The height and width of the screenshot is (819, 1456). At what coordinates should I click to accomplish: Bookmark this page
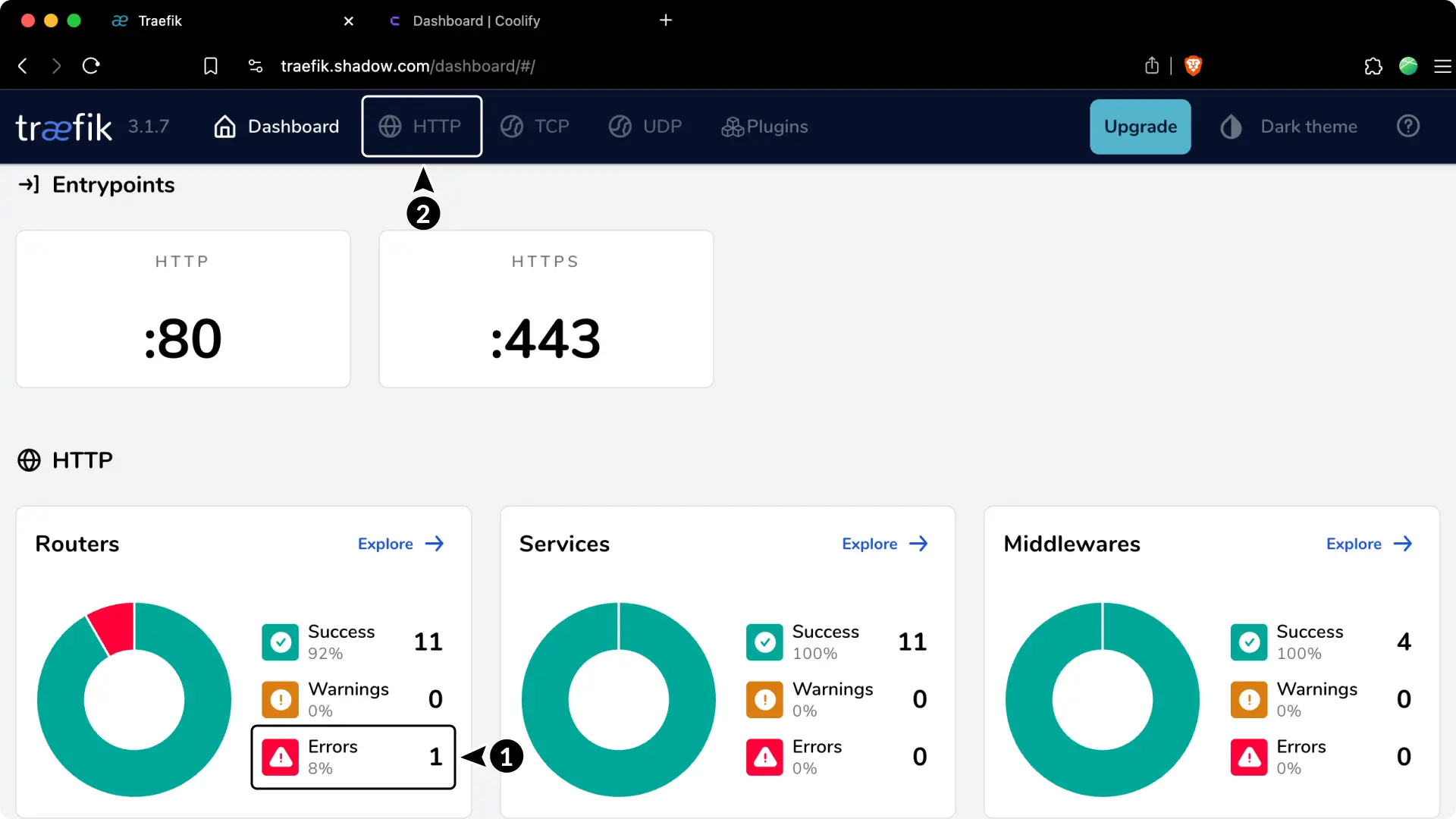pyautogui.click(x=211, y=66)
